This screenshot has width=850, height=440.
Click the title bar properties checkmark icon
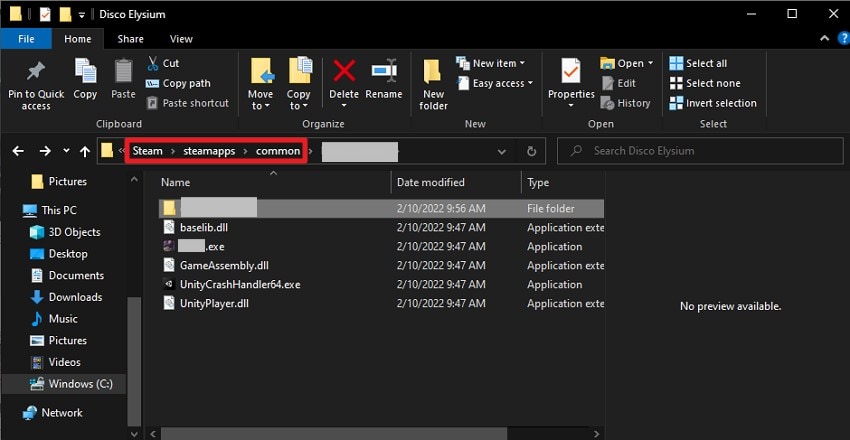[45, 14]
